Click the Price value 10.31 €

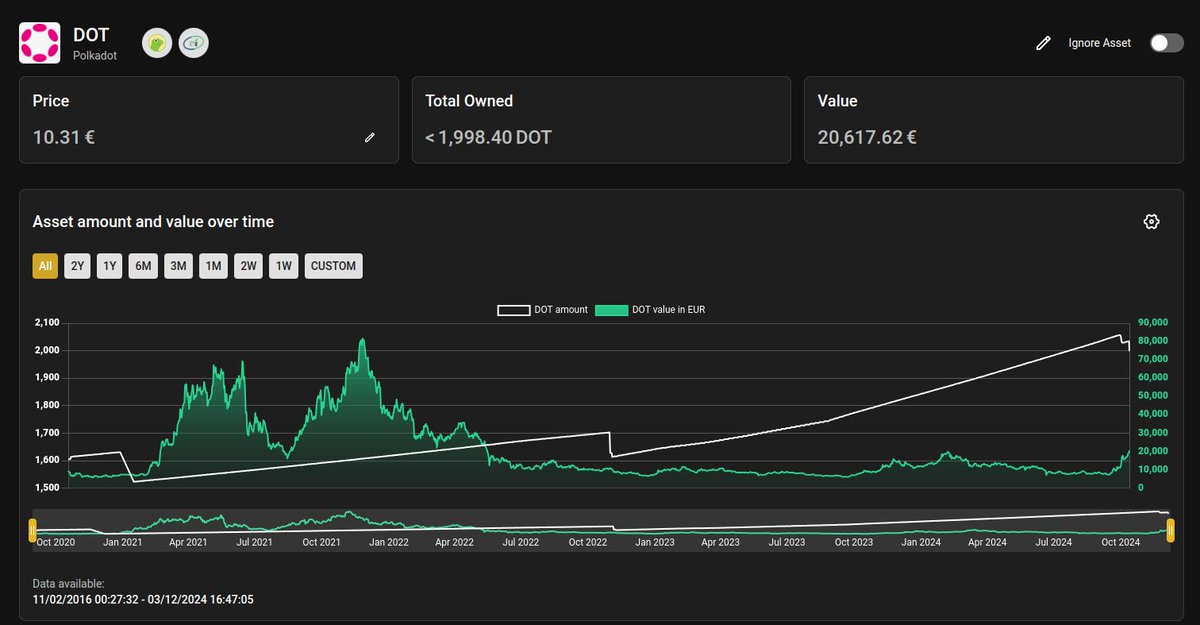pos(64,137)
